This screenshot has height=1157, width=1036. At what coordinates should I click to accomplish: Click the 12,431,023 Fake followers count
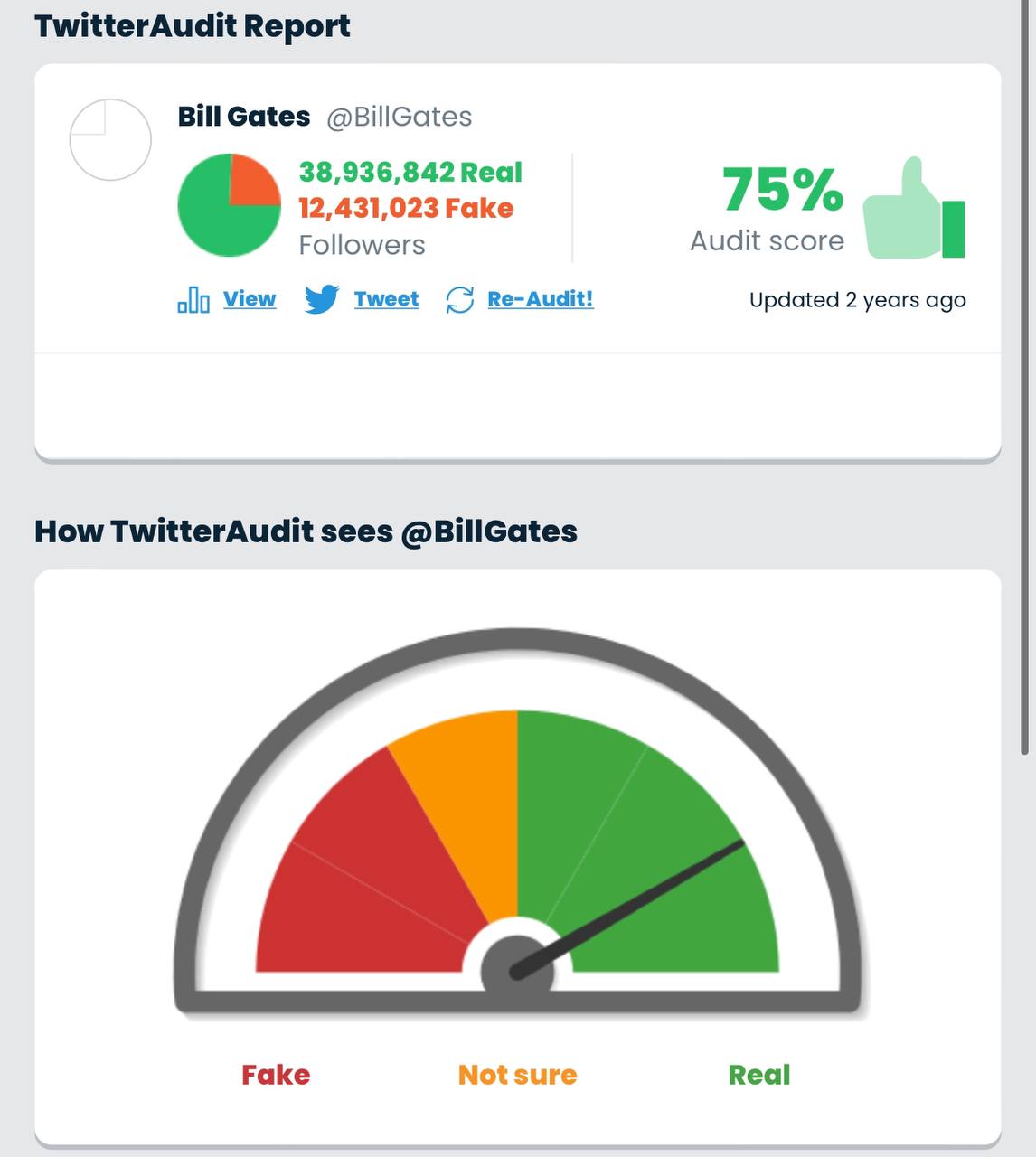(406, 208)
